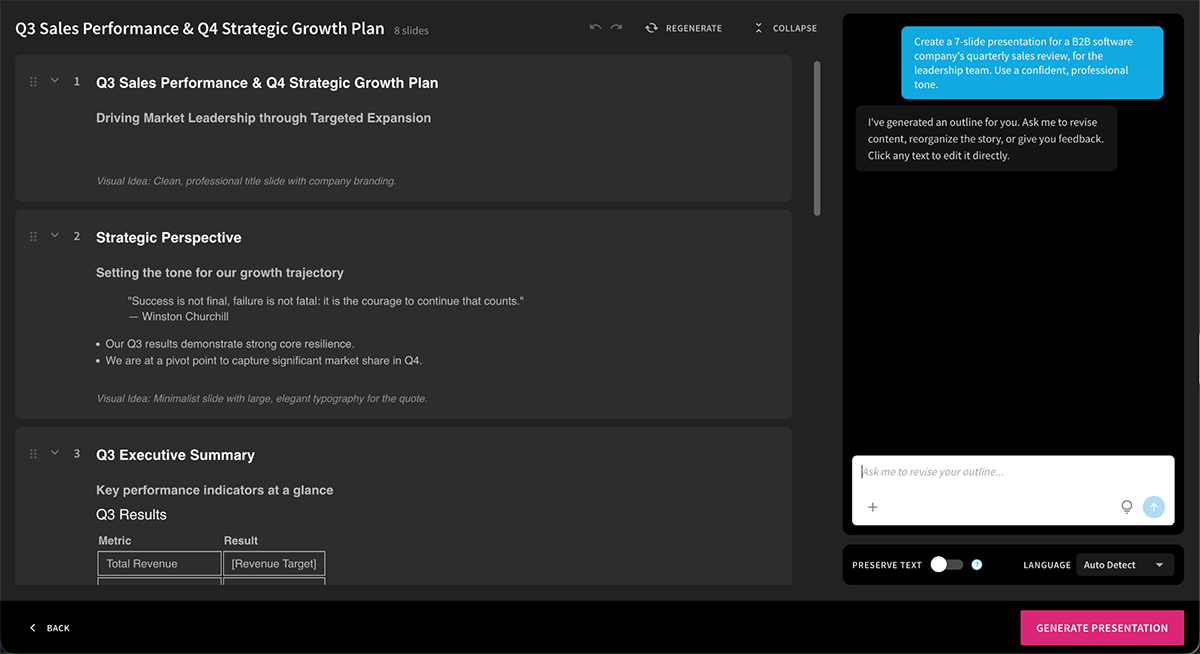Collapse all slides in outline
This screenshot has width=1200, height=654.
[x=784, y=28]
